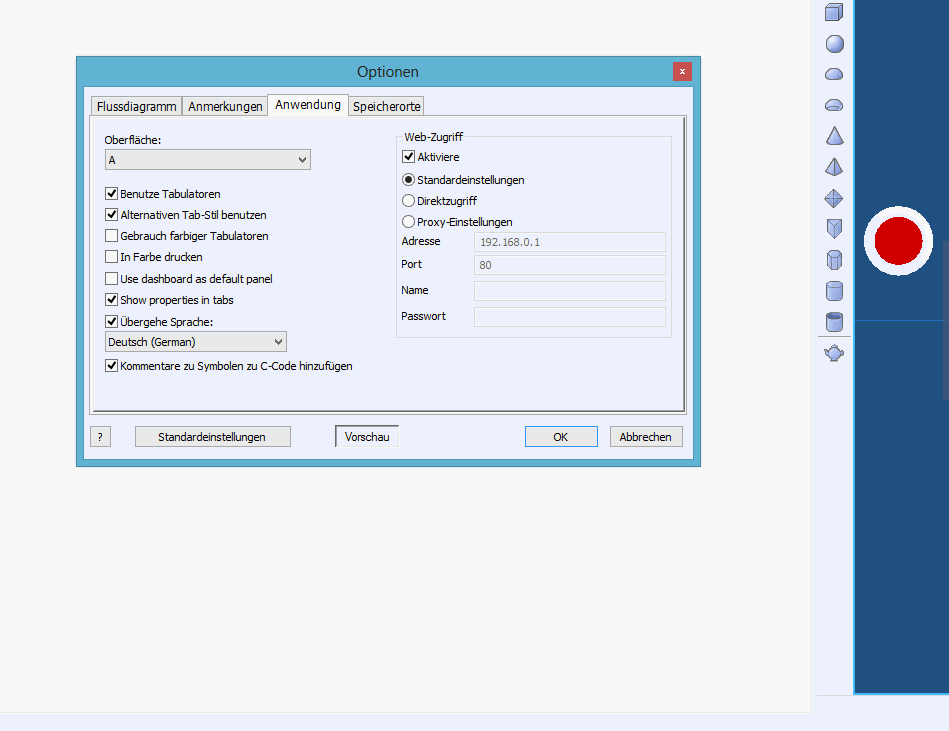This screenshot has width=949, height=731.
Task: Select the open-top tube shape icon
Action: (834, 322)
